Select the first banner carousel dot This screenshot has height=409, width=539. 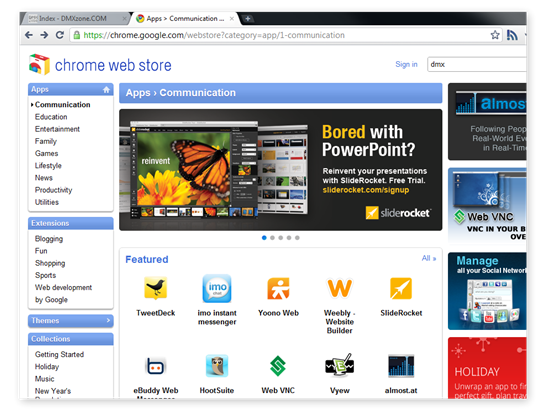pyautogui.click(x=264, y=237)
